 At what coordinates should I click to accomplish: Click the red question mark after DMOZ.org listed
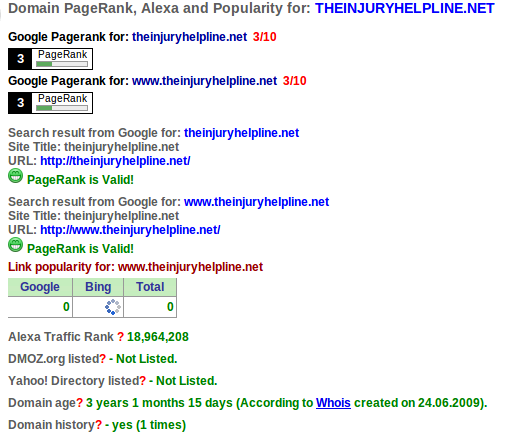click(x=103, y=359)
